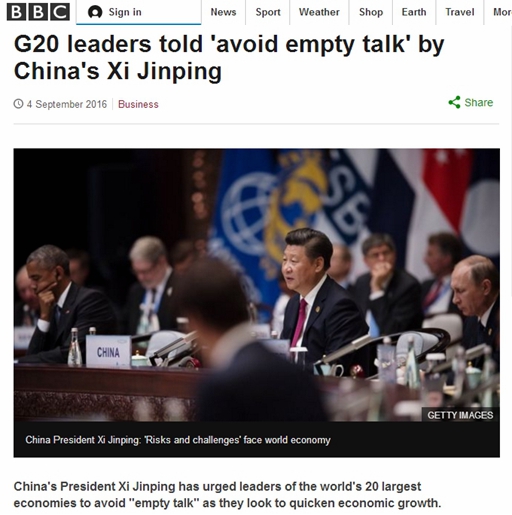Viewport: 512px width, 515px height.
Task: Click the clock icon beside the date
Action: (18, 104)
